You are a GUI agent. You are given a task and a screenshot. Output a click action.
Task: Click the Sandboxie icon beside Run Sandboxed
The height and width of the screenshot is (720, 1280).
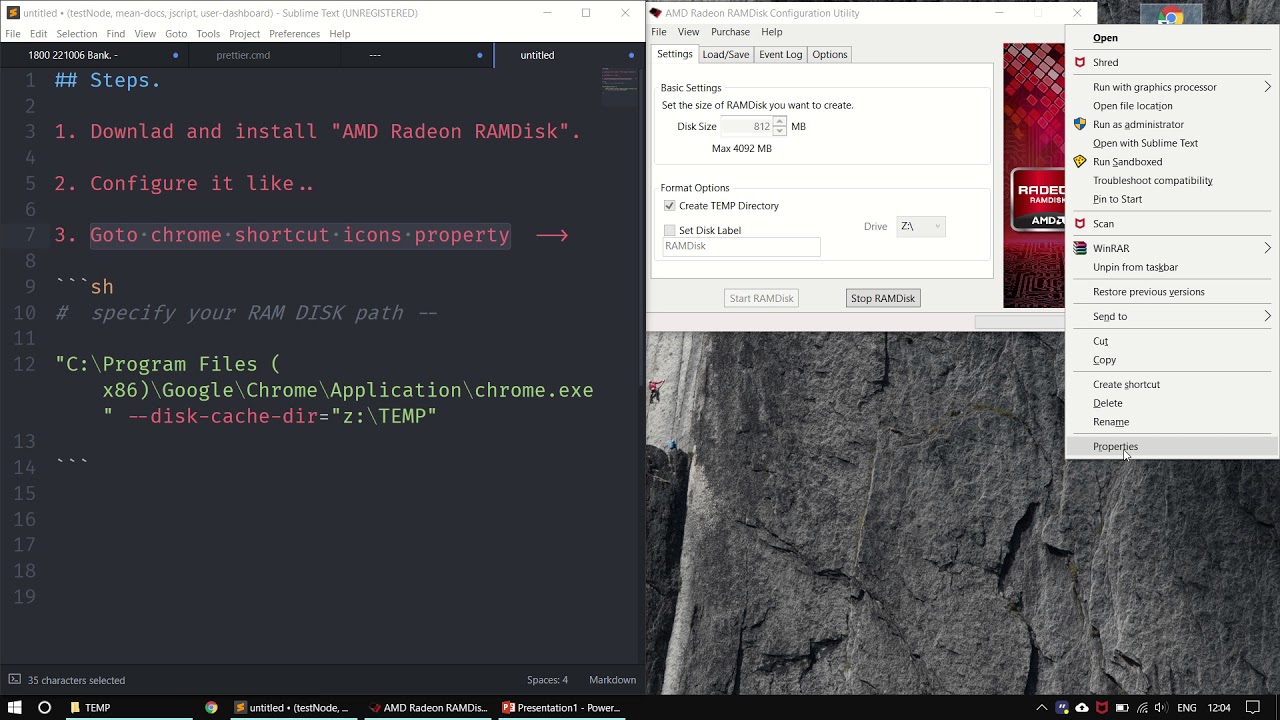point(1079,161)
